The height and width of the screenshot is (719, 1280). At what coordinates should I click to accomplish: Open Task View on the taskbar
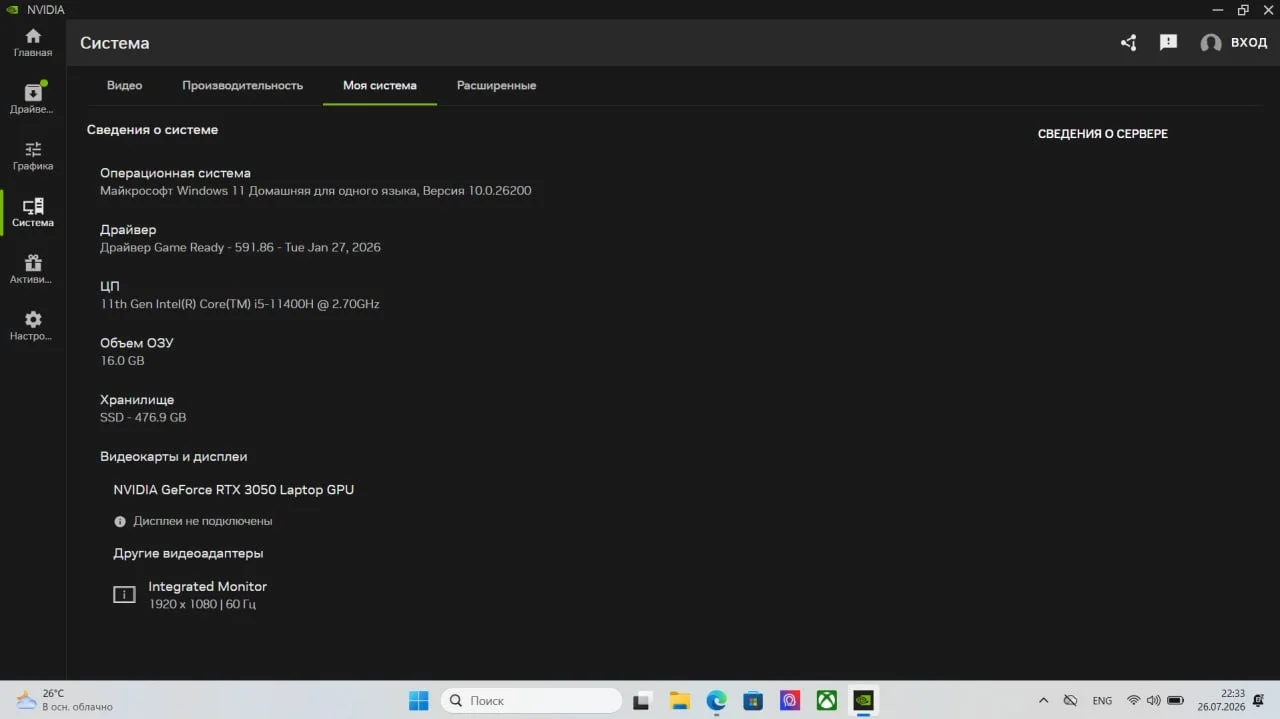(643, 701)
